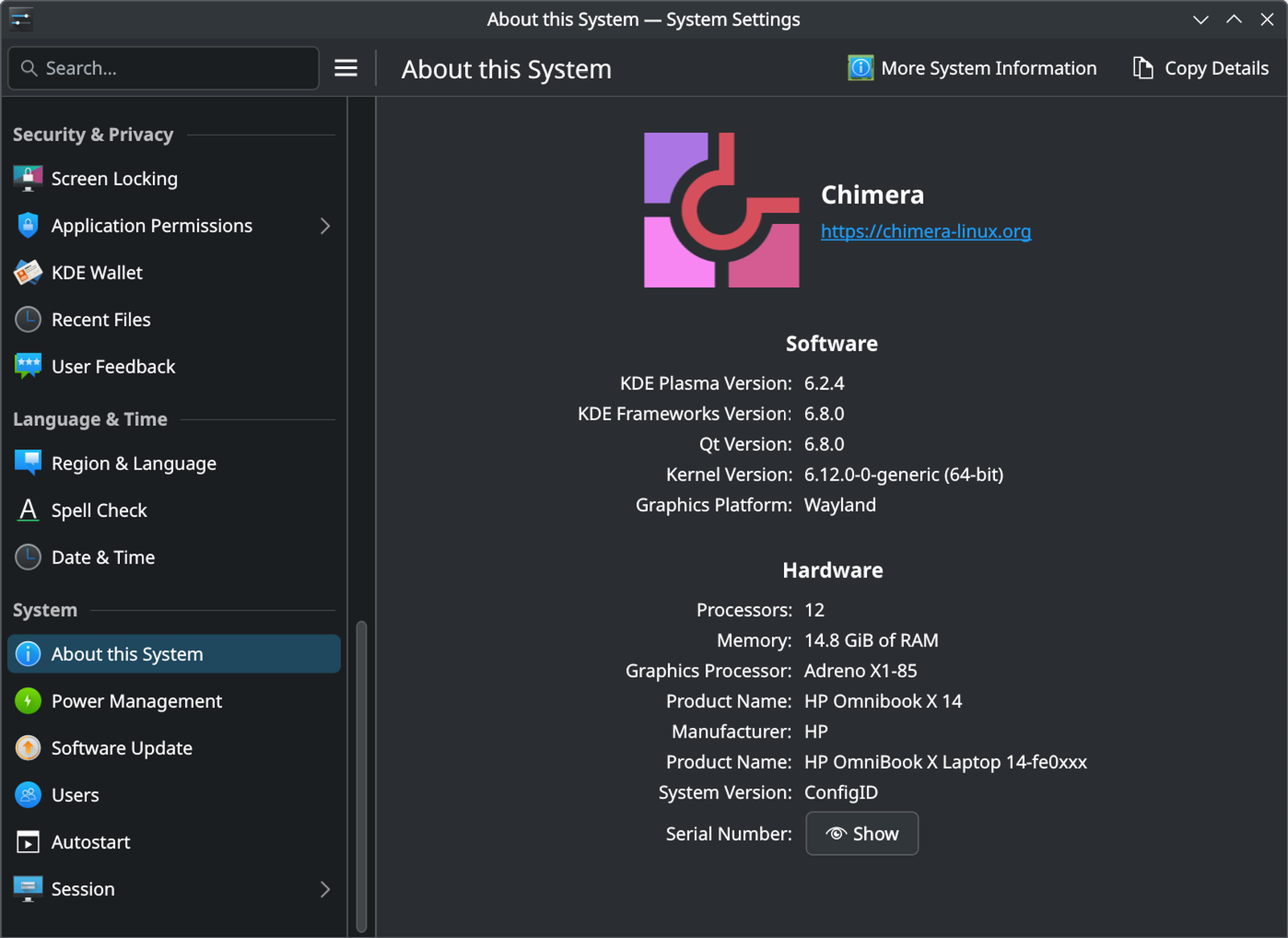Select Region & Language in sidebar

pyautogui.click(x=134, y=464)
